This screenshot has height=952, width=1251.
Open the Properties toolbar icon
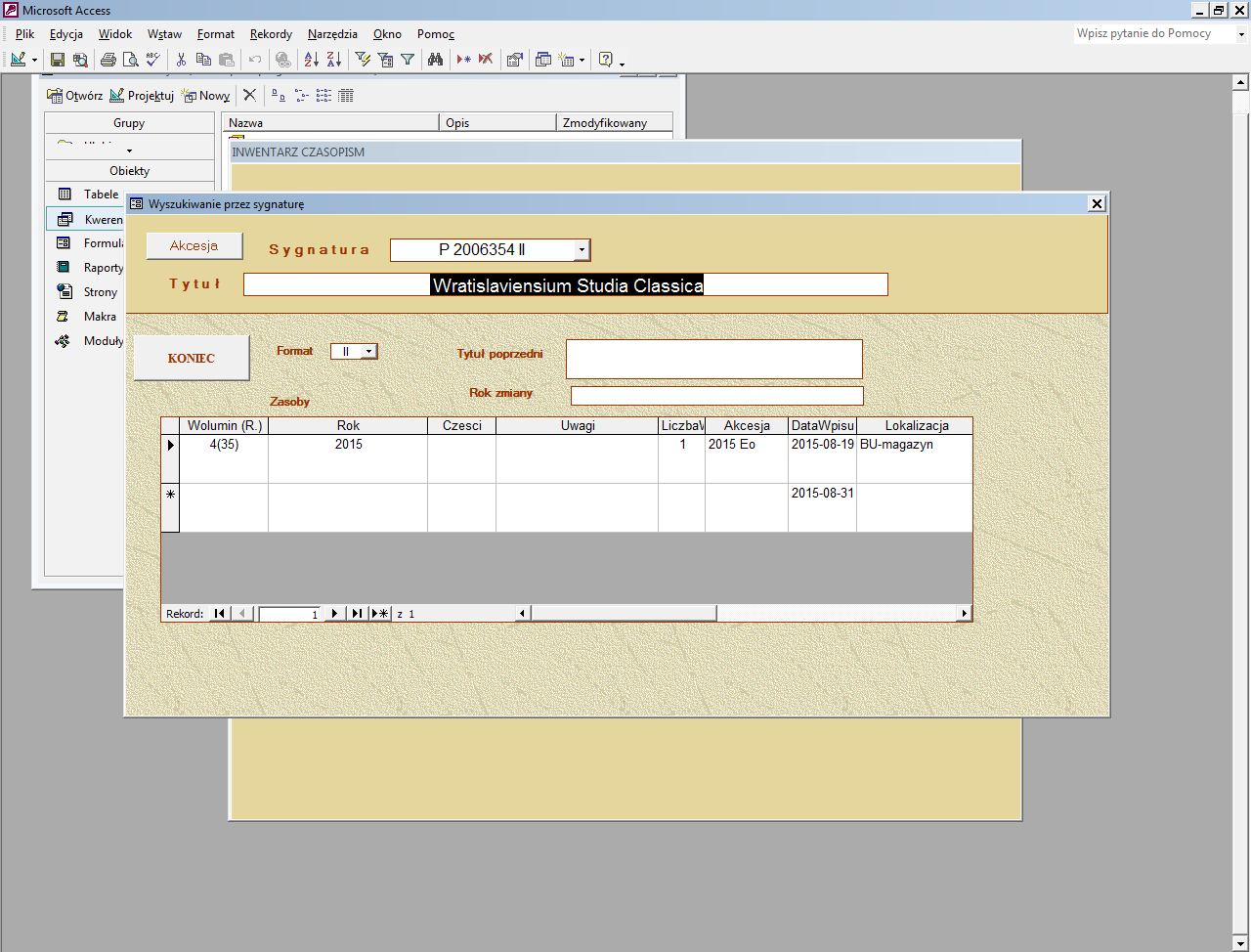coord(514,60)
